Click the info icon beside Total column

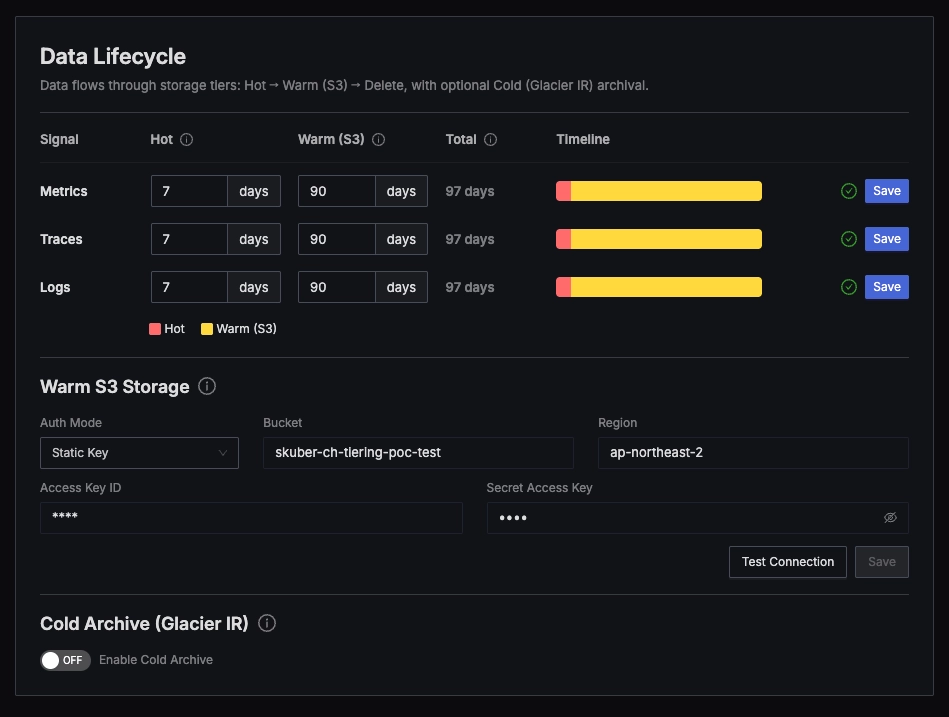click(490, 140)
